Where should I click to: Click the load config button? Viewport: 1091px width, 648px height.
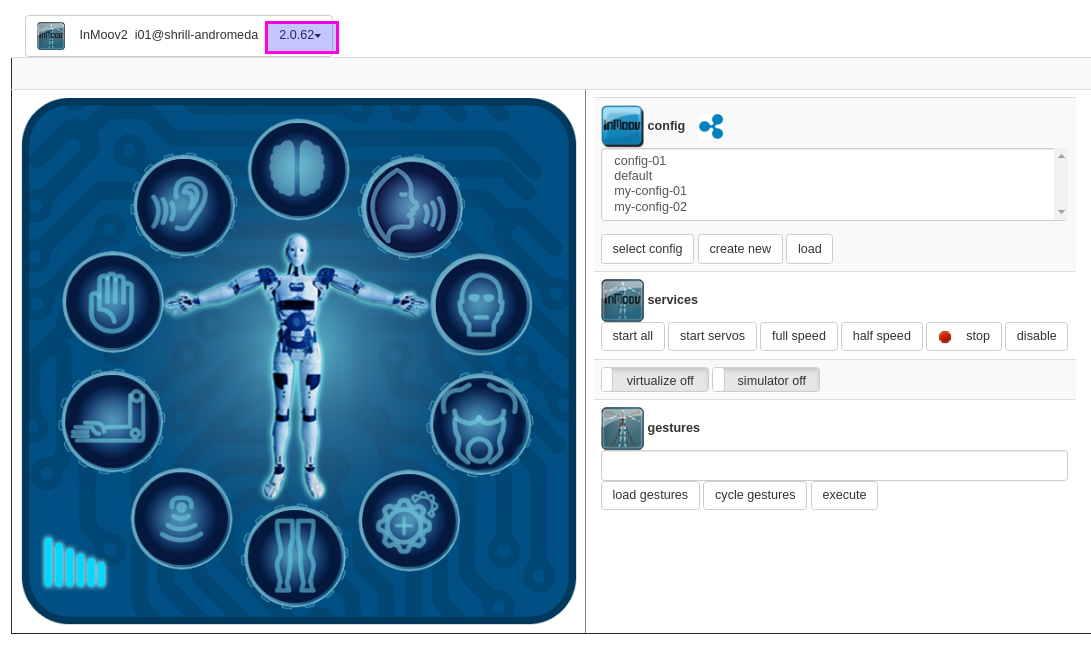[x=809, y=249]
